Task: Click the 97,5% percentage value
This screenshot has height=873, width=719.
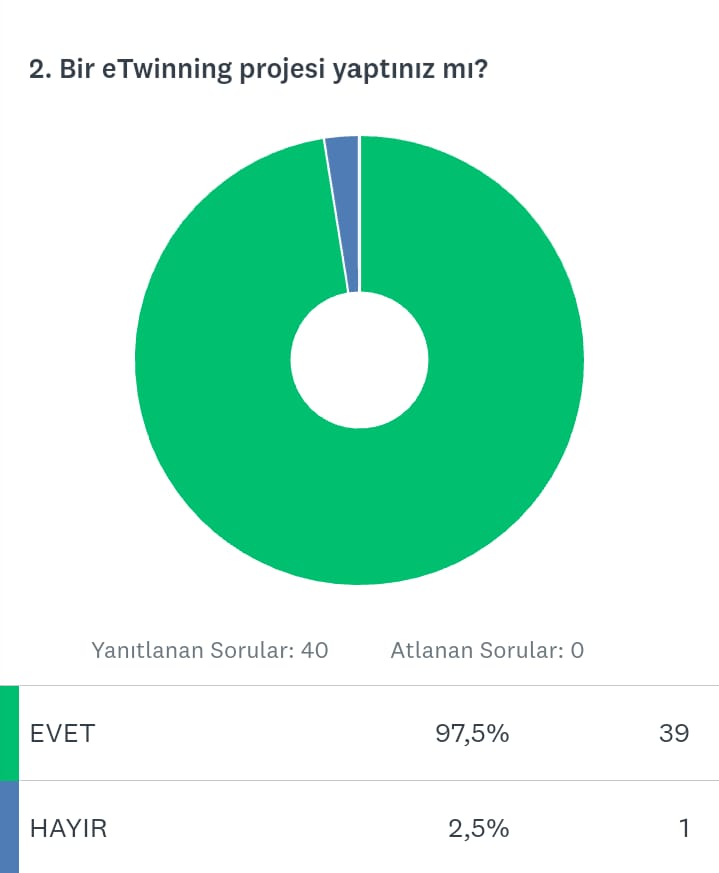Action: (x=472, y=733)
